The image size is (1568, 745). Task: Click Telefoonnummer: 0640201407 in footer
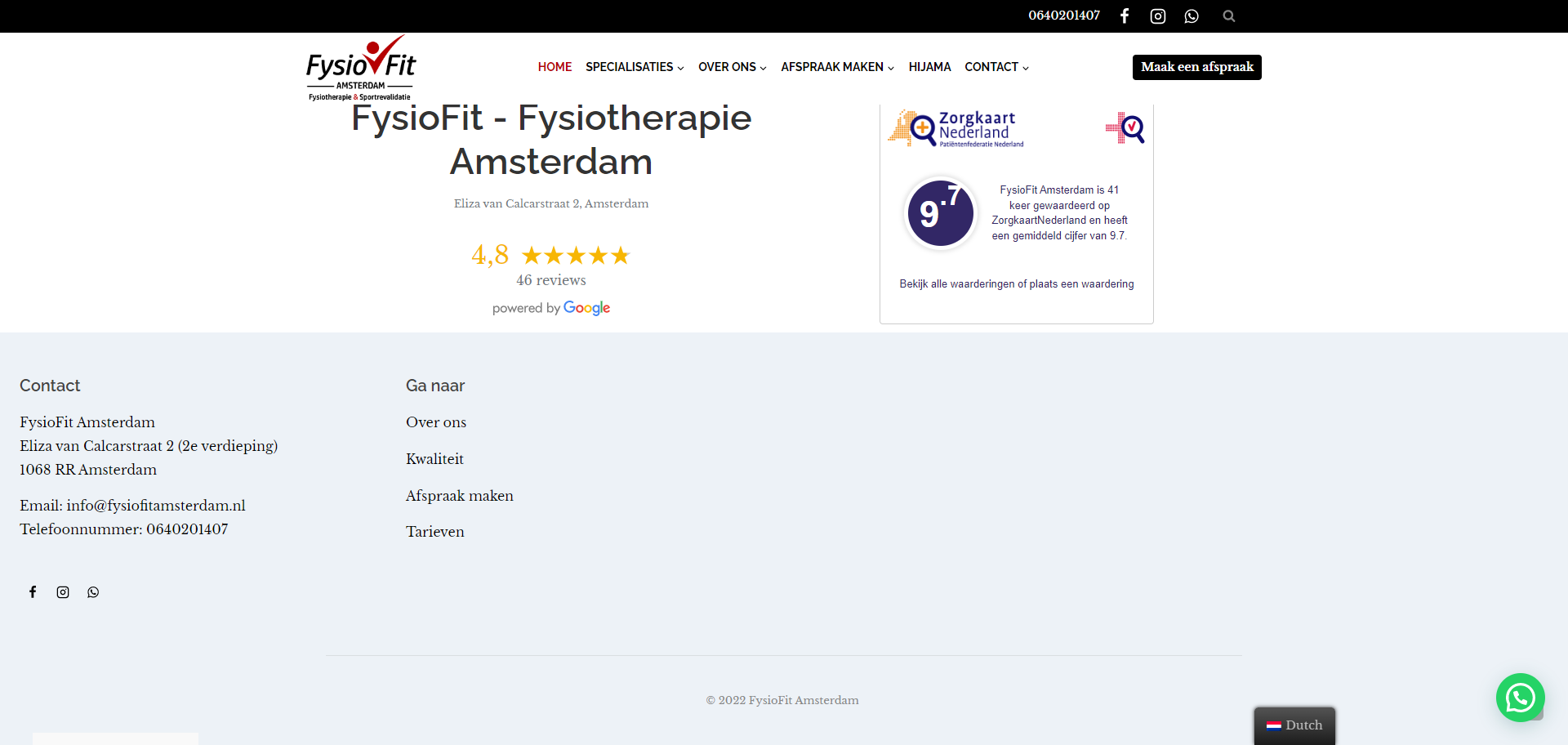[x=124, y=529]
